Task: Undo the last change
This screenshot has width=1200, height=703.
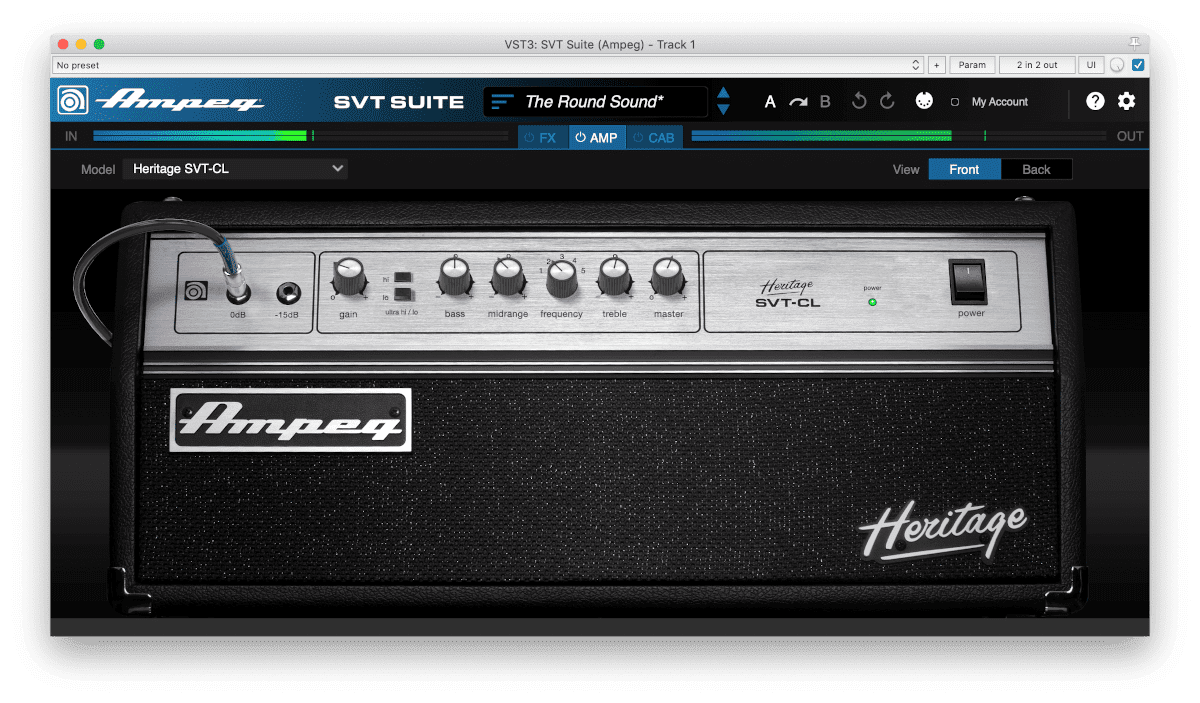Action: pyautogui.click(x=859, y=102)
